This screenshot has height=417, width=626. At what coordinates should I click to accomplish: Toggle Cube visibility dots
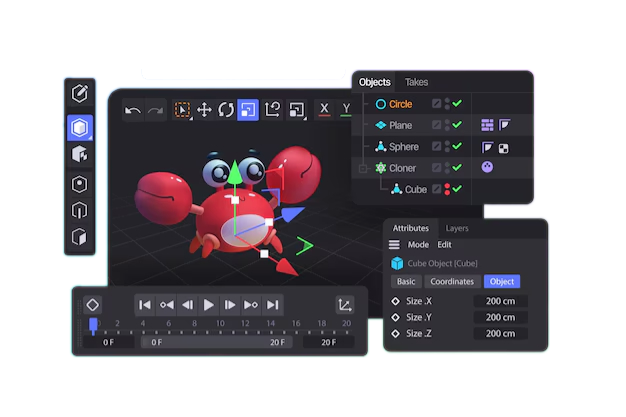click(447, 189)
